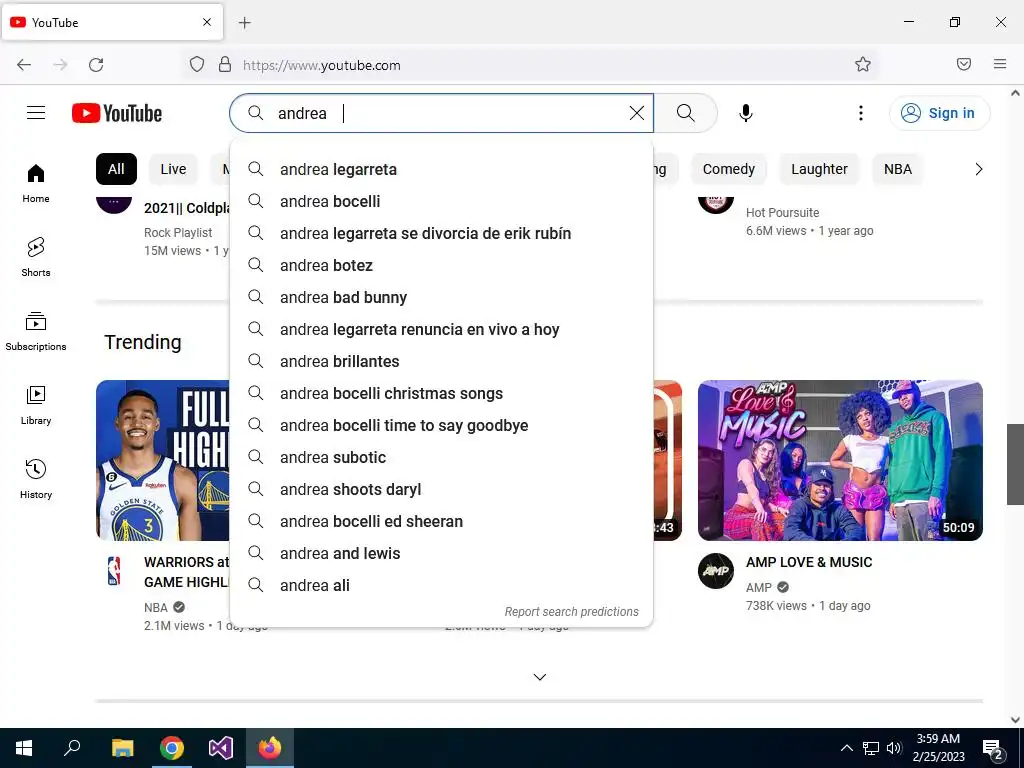
Task: Bookmark page with the star icon
Action: [x=863, y=65]
